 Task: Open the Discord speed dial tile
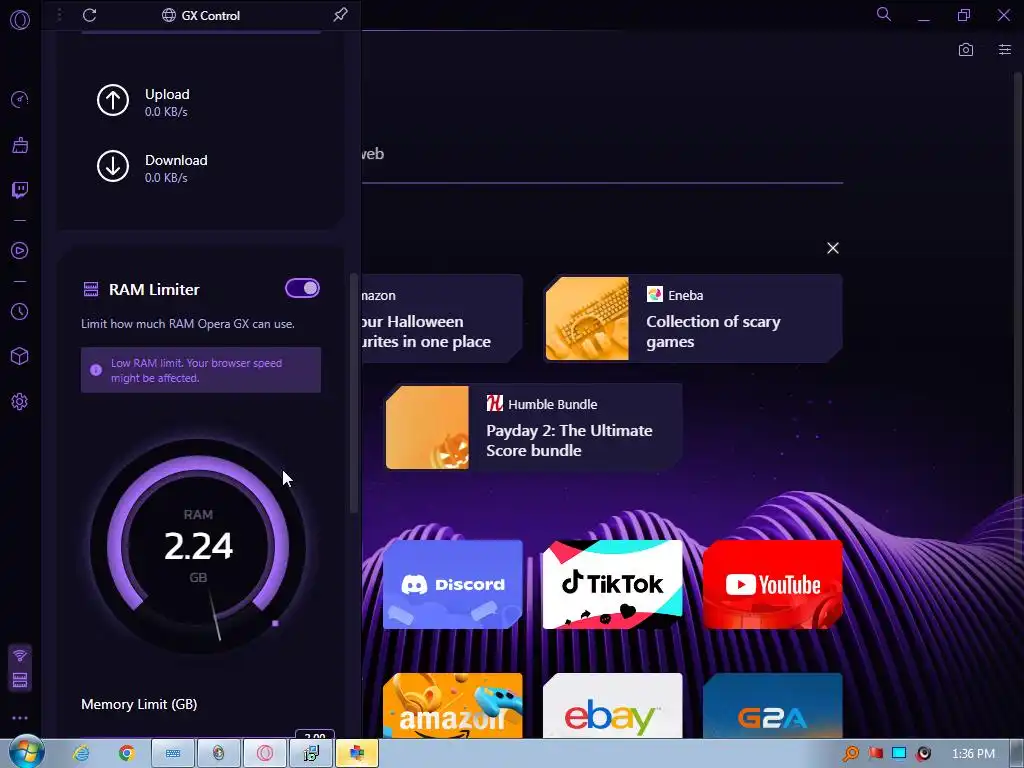pyautogui.click(x=453, y=584)
